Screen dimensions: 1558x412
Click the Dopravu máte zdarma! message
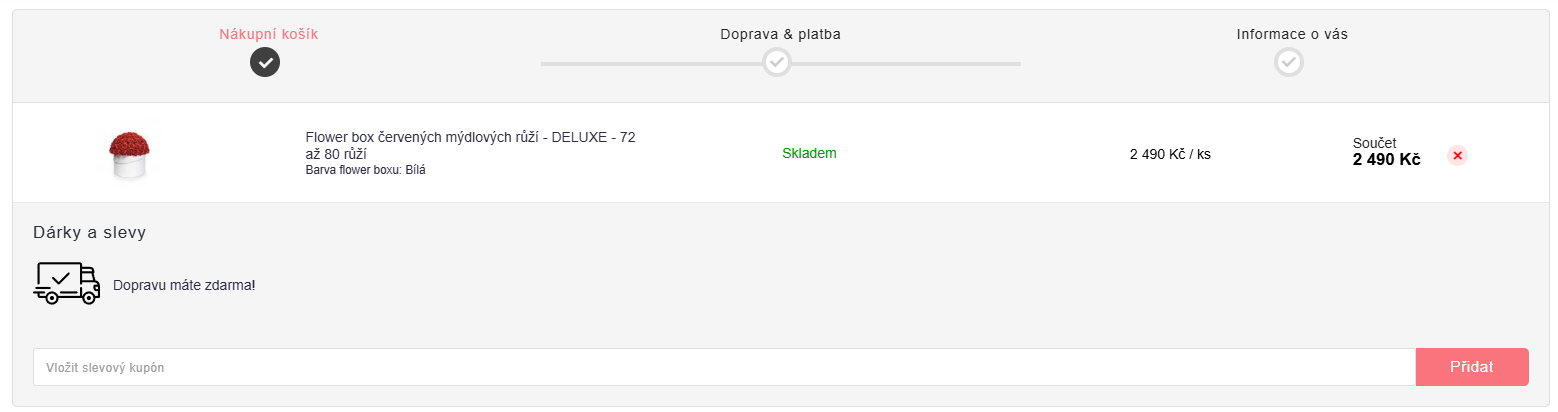coord(184,285)
